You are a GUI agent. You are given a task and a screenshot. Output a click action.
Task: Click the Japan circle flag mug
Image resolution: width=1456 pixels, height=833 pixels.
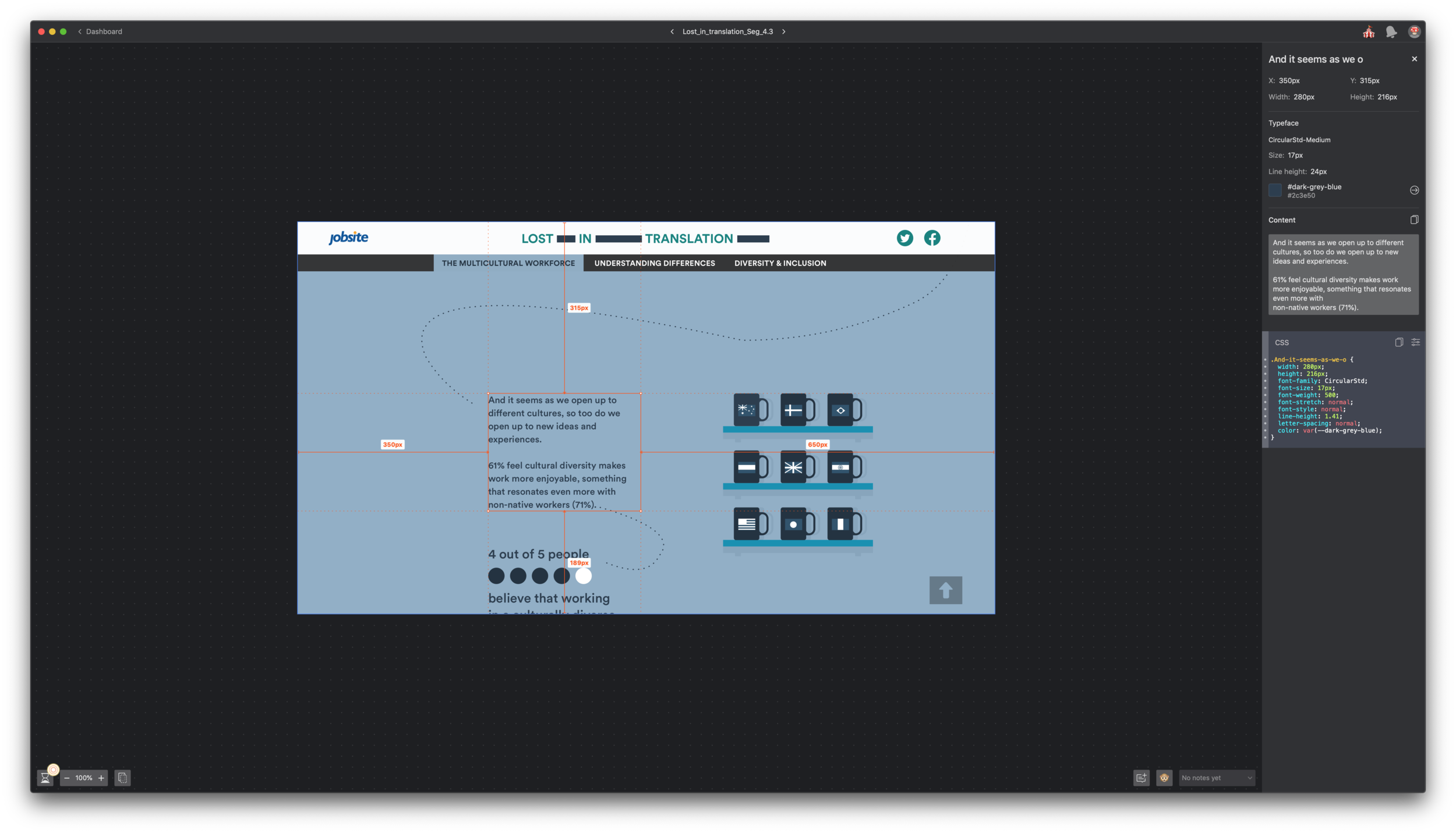click(x=797, y=524)
